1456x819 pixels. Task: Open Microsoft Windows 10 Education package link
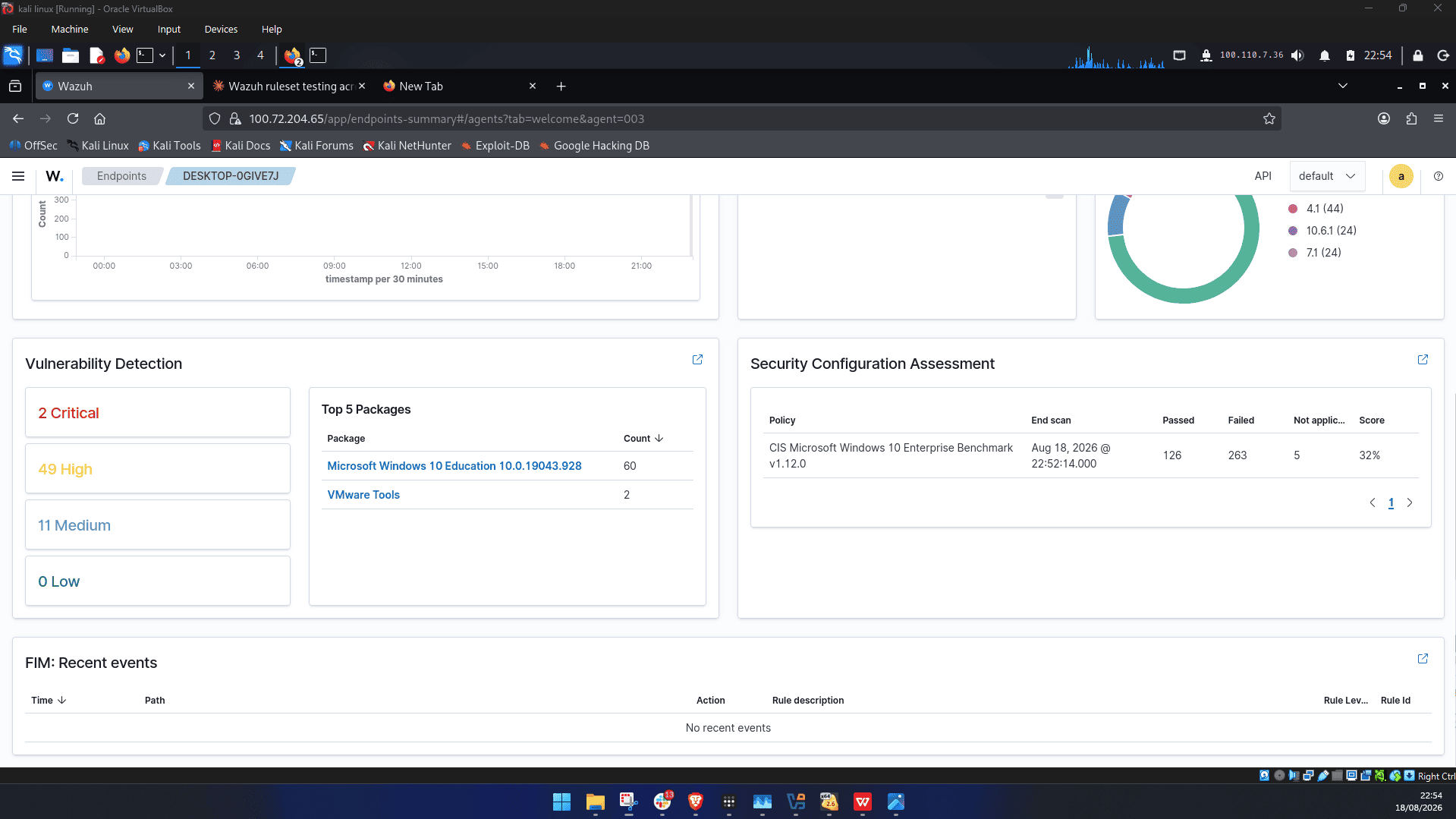point(454,466)
